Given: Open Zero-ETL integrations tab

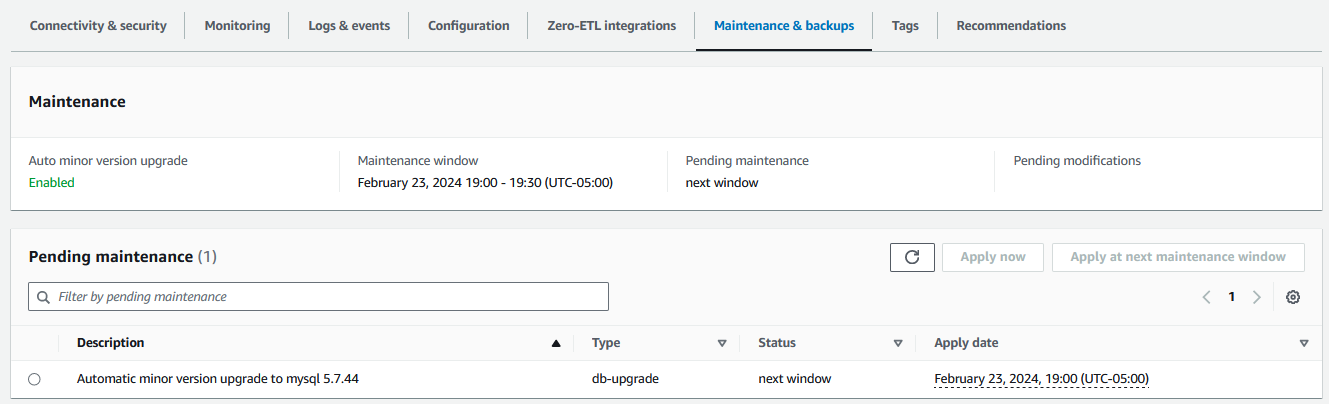Looking at the screenshot, I should tap(612, 26).
